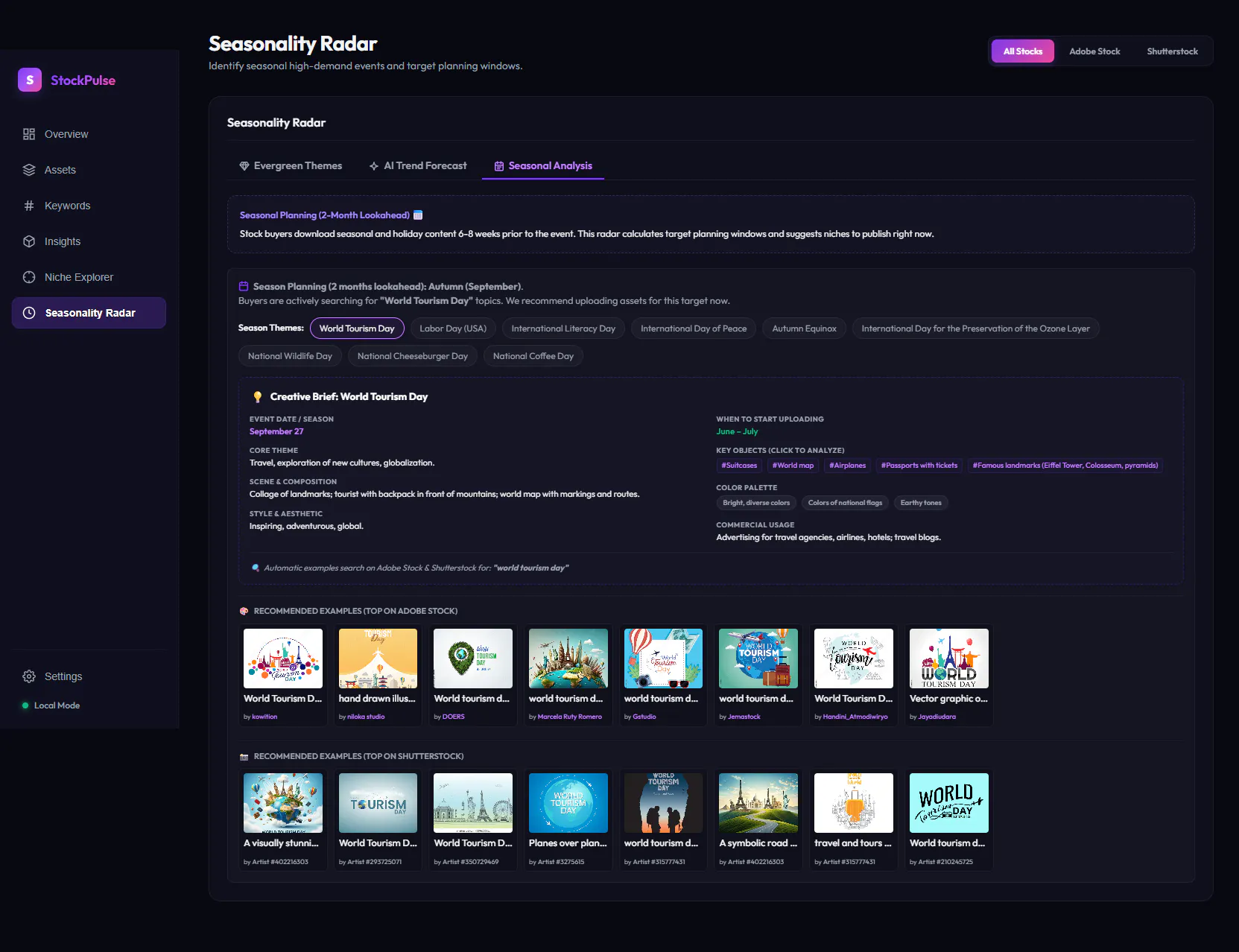Open Adobe thumbnail by Gstudio
The width and height of the screenshot is (1239, 952).
663,659
